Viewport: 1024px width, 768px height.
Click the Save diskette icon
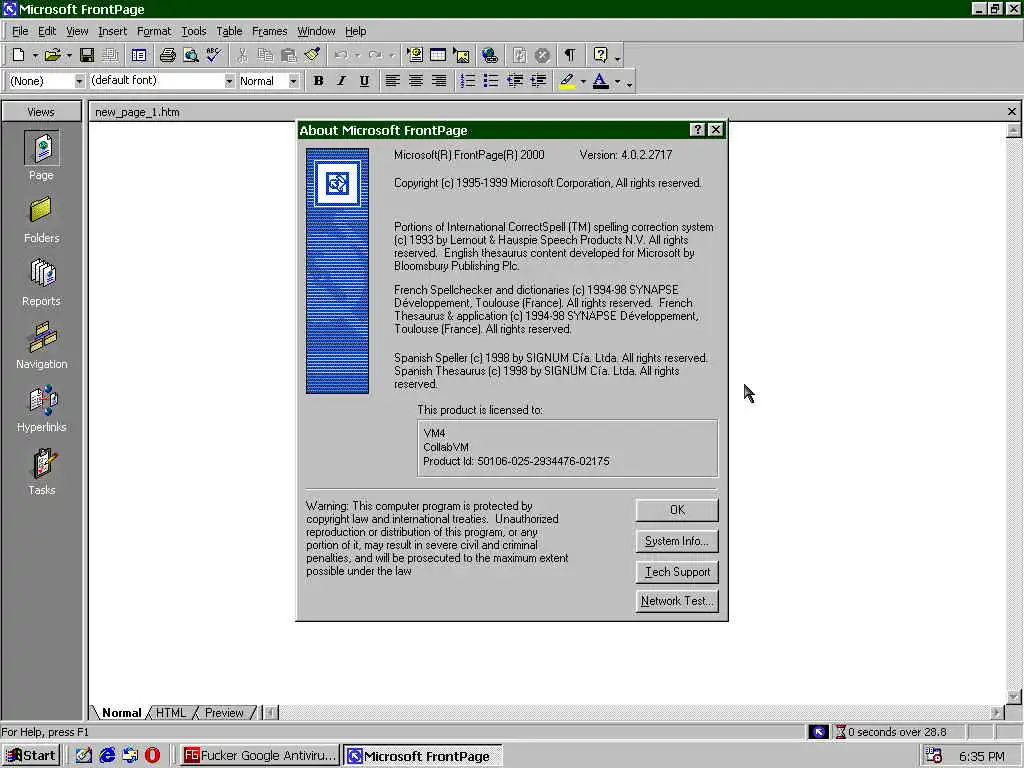coord(87,56)
